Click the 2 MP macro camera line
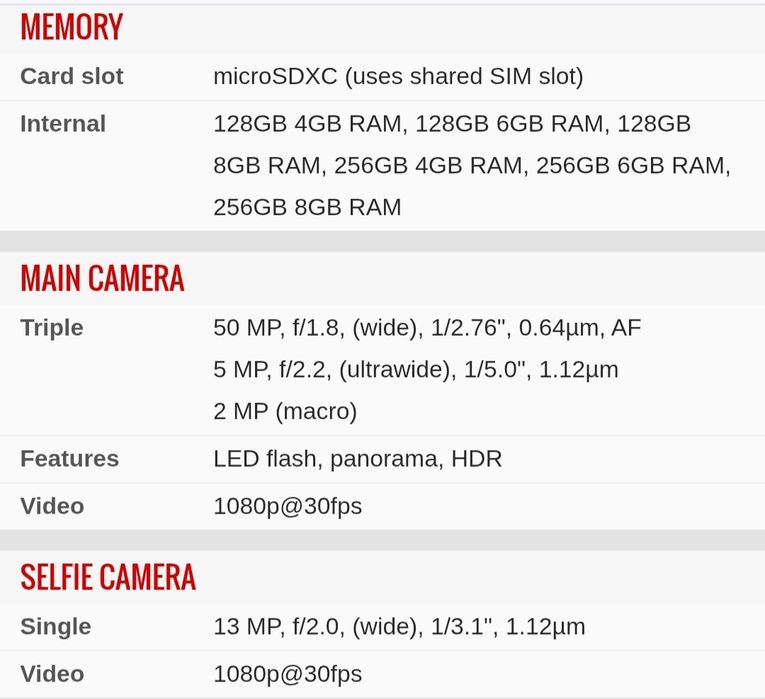The height and width of the screenshot is (699, 765). 285,411
